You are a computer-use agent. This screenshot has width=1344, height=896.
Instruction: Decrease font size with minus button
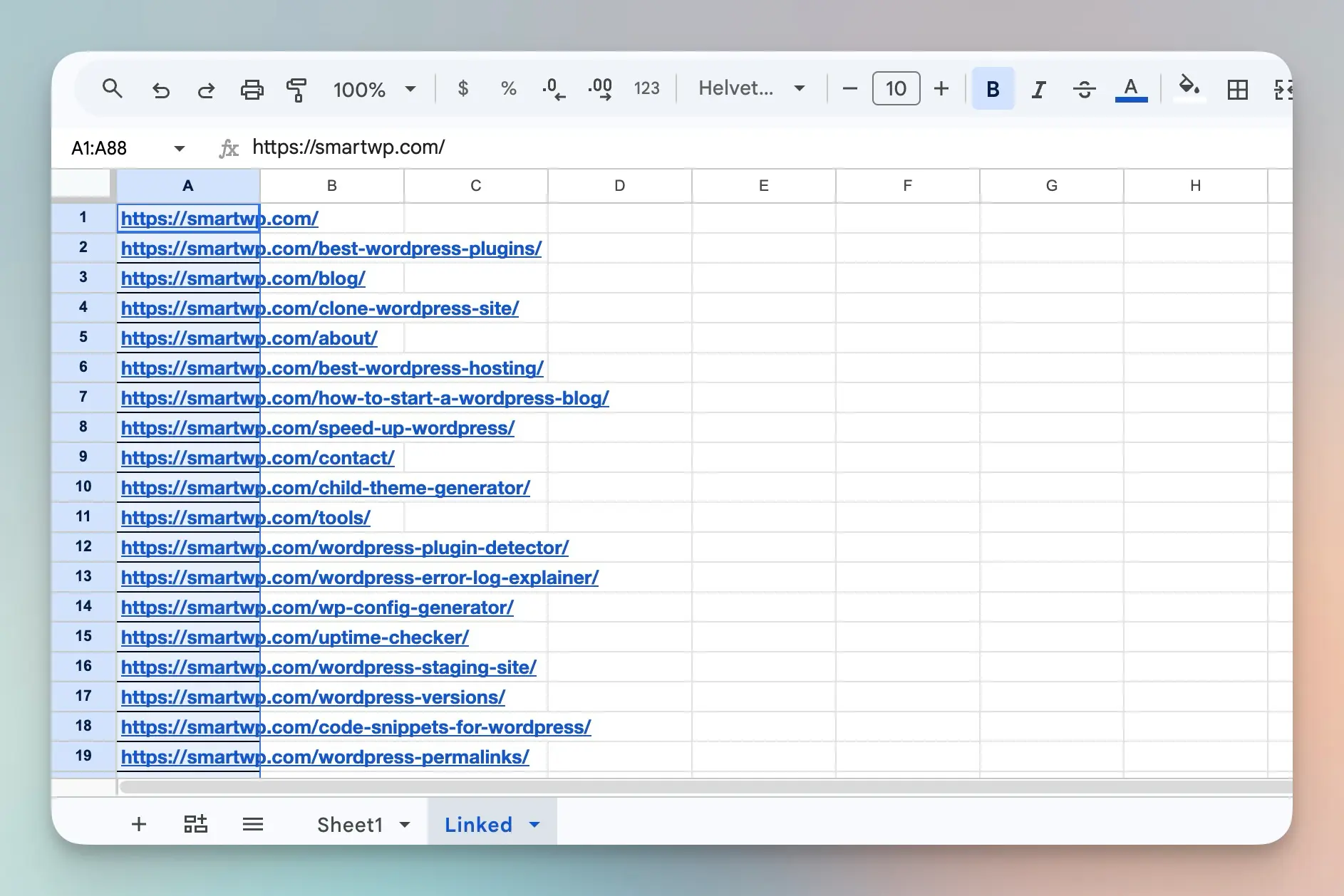(849, 89)
